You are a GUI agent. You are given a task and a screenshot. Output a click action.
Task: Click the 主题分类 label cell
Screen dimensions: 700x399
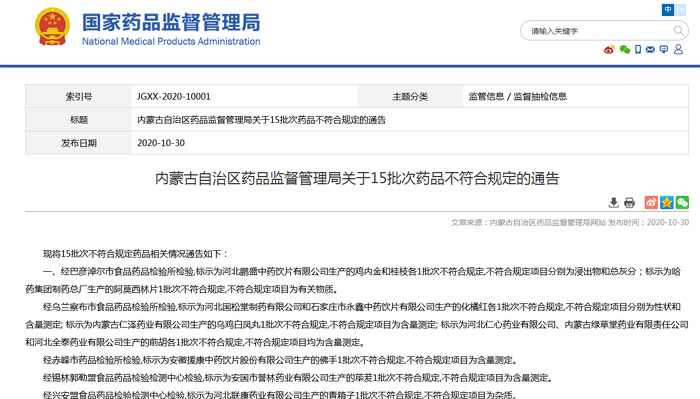pyautogui.click(x=410, y=96)
